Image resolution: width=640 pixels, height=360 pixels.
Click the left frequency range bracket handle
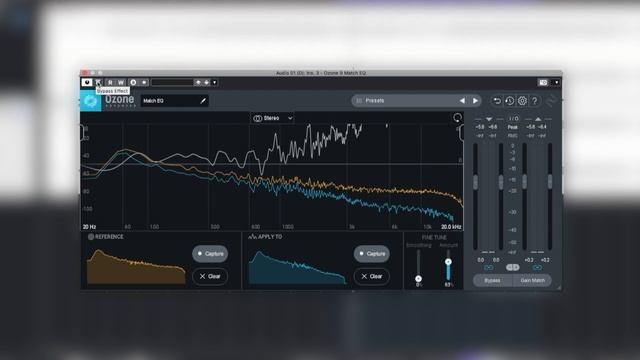82,133
